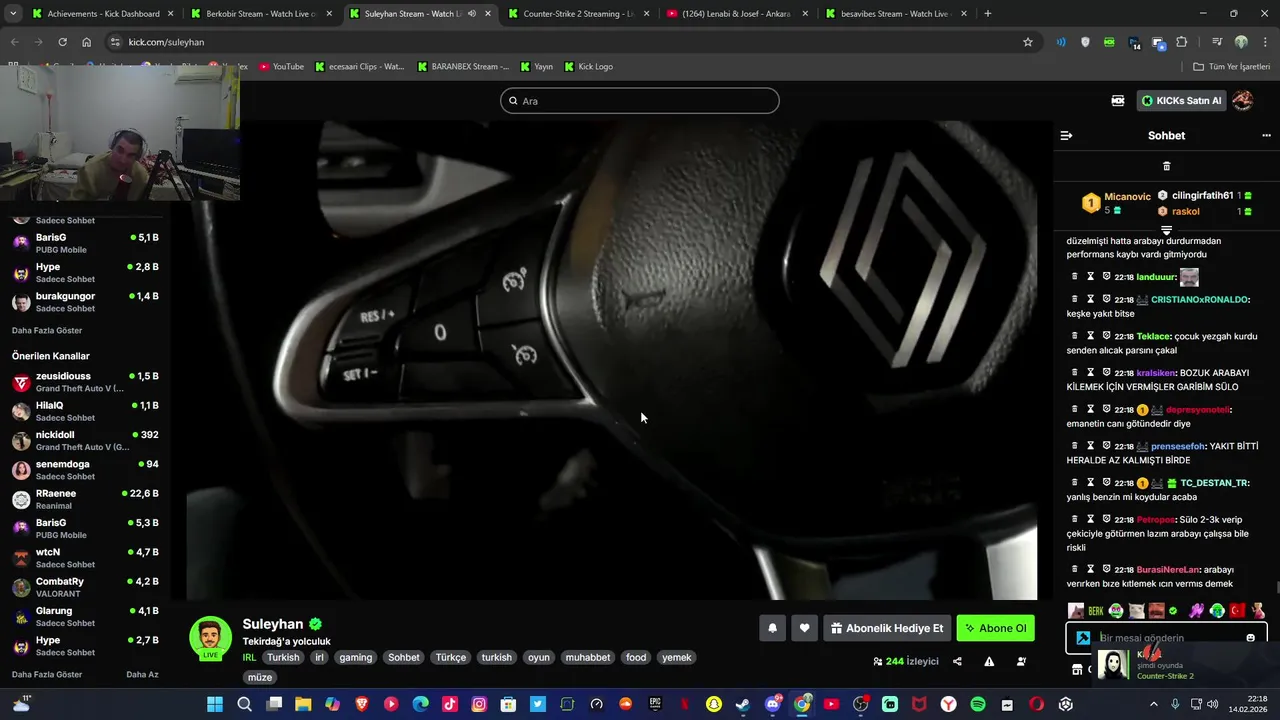1280x720 pixels.
Task: Expand Daha Fazla Göster for recommended channels
Action: pyautogui.click(x=47, y=674)
